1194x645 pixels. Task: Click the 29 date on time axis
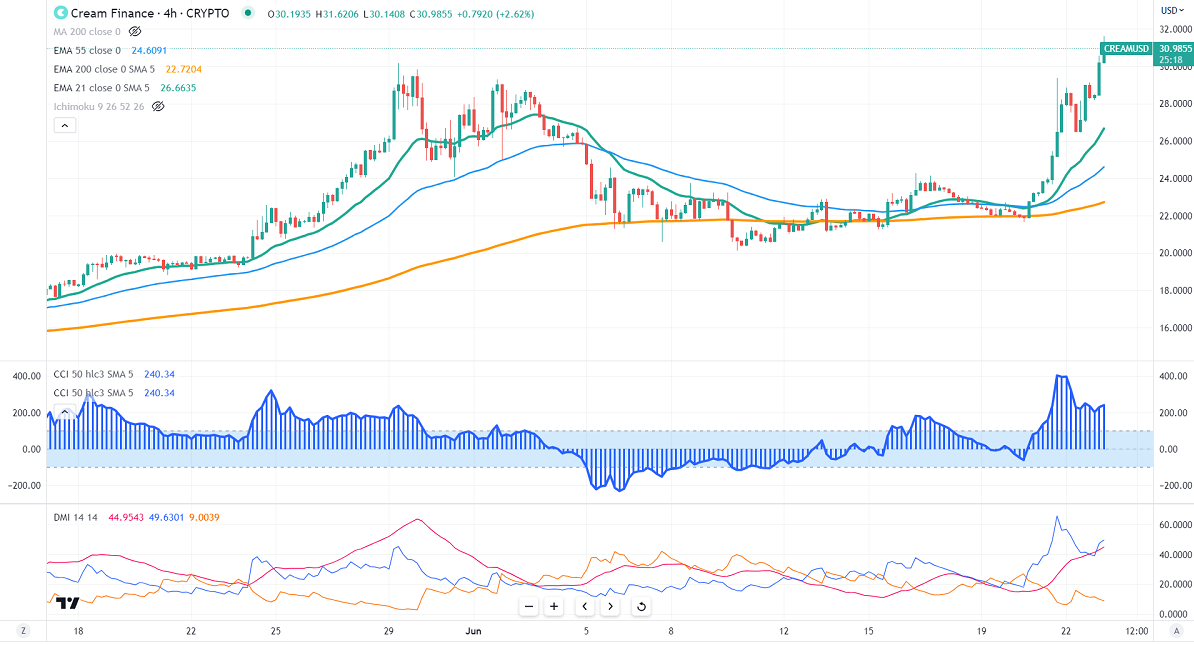pos(388,631)
